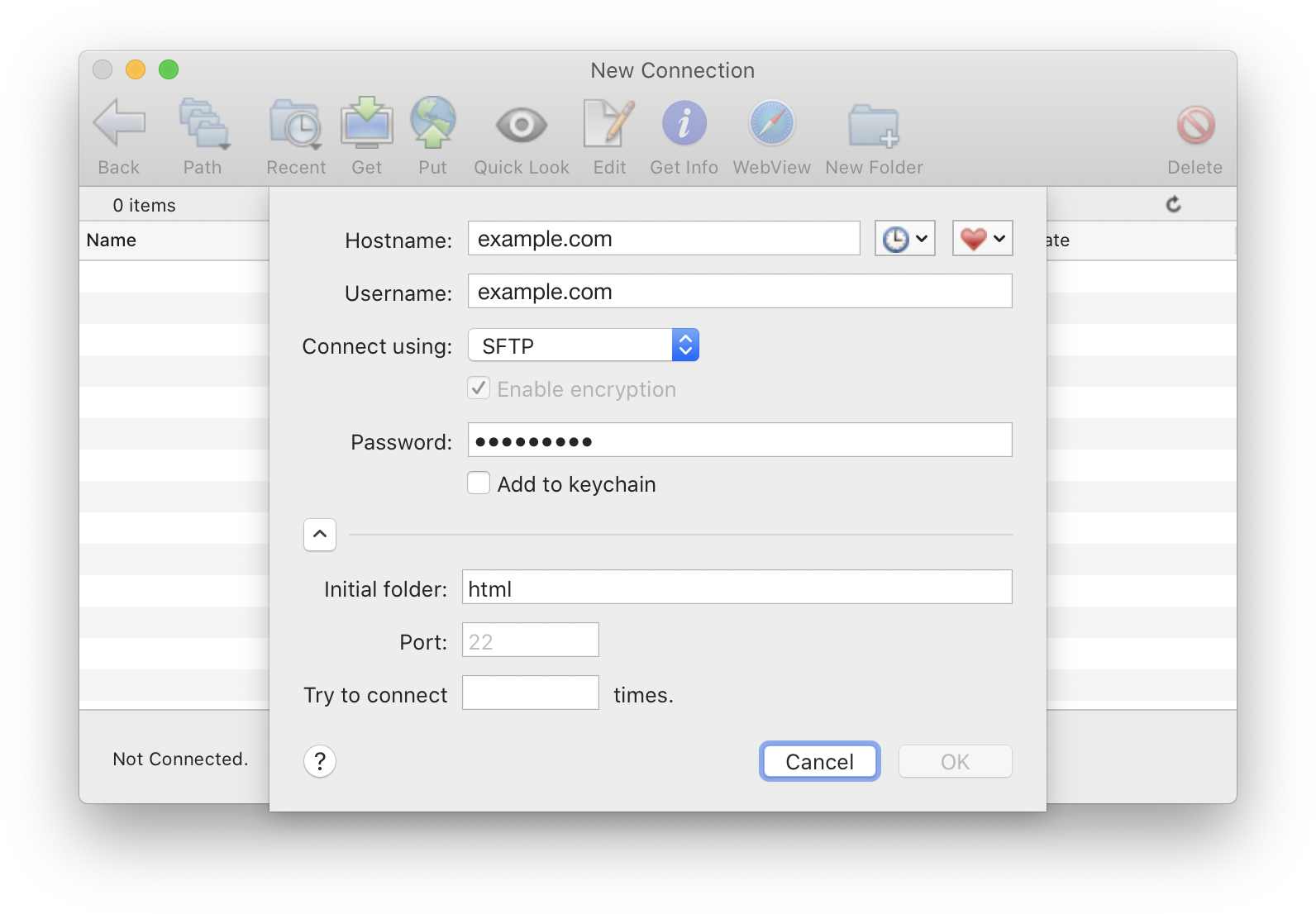Open Quick Look eye icon

click(521, 125)
